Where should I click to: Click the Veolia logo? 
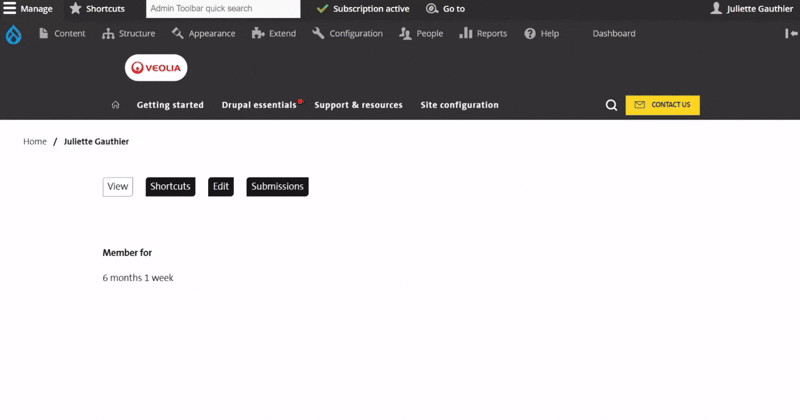coord(156,68)
